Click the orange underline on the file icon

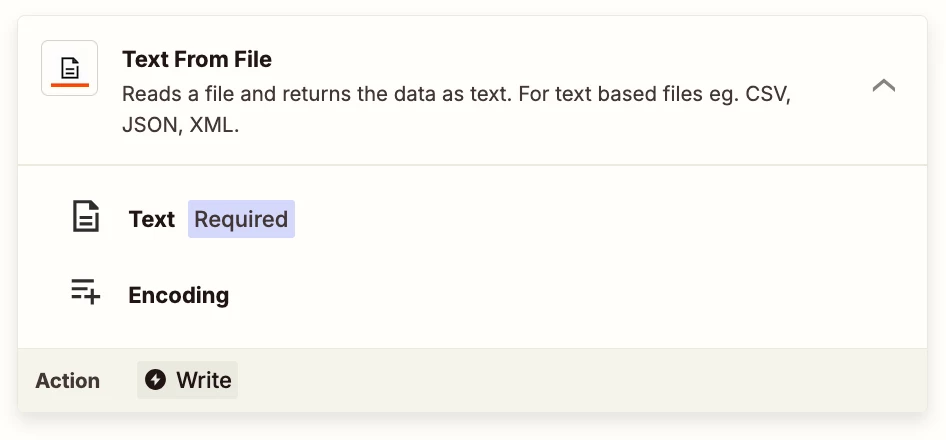70,85
